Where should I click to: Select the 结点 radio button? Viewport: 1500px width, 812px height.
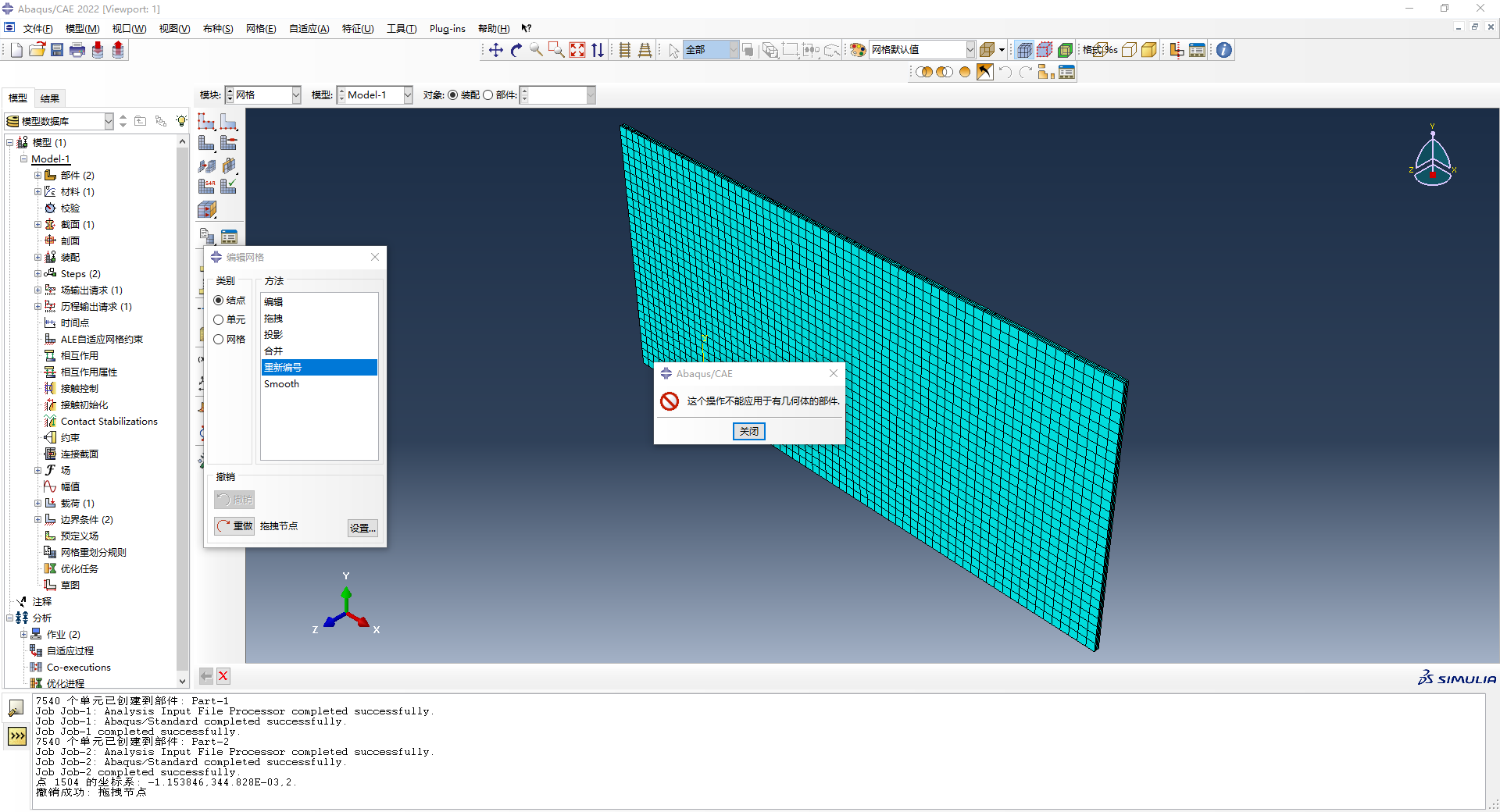(x=219, y=301)
